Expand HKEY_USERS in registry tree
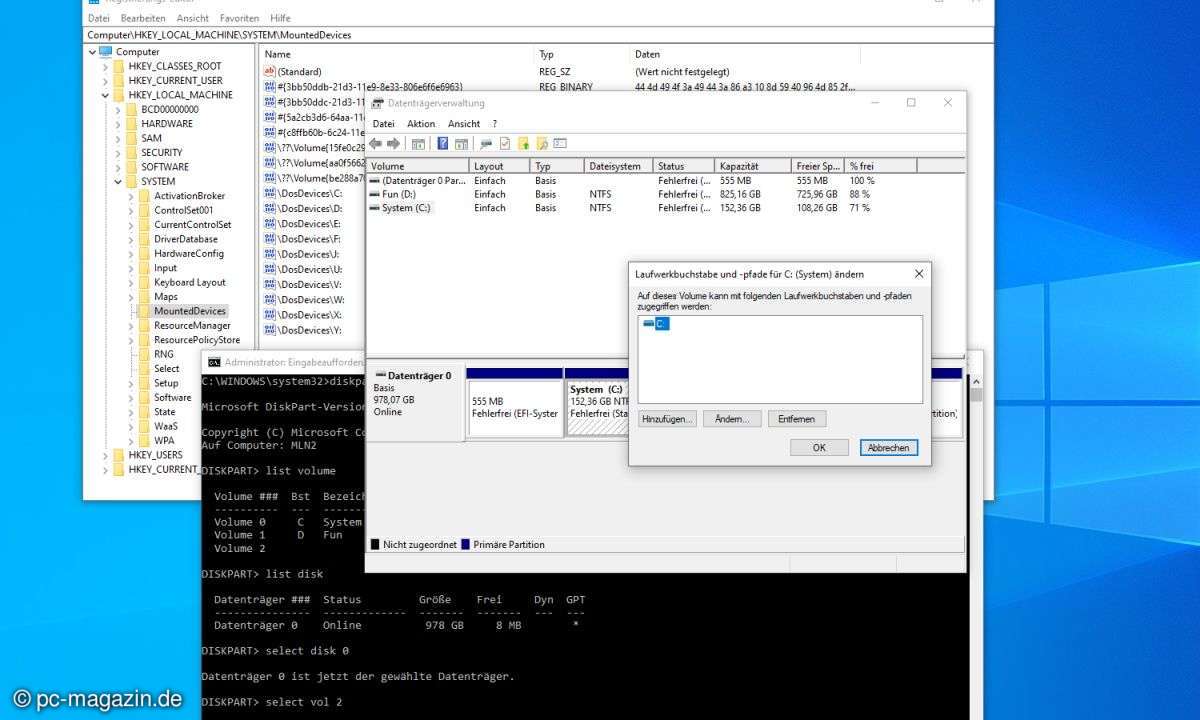This screenshot has height=720, width=1200. 106,455
